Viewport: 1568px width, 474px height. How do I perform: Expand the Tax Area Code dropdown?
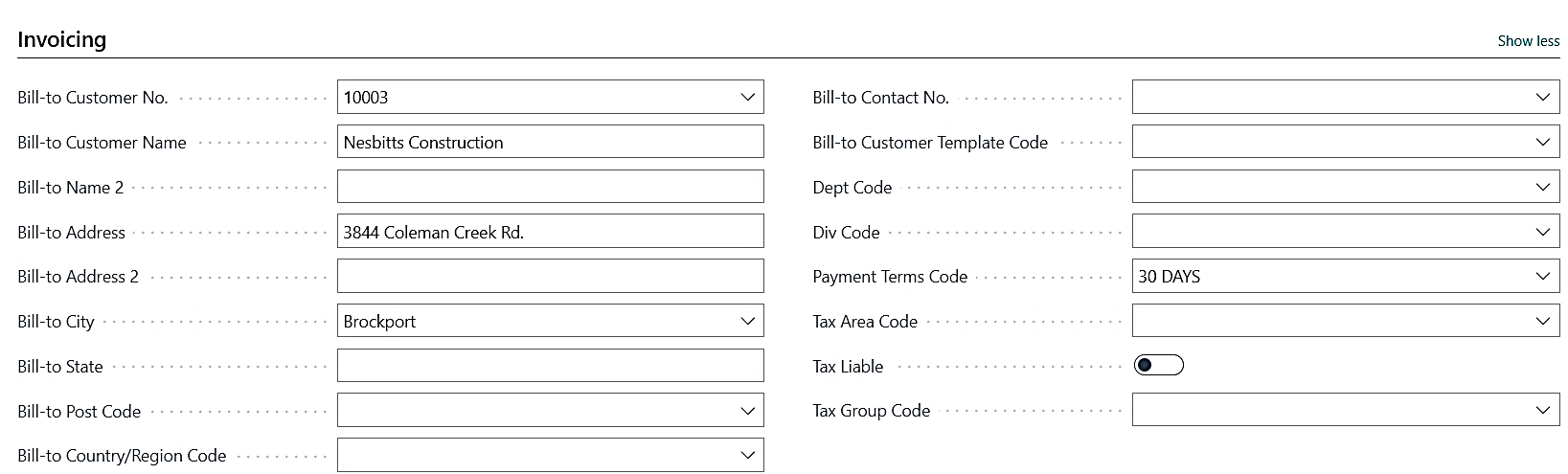click(1542, 322)
